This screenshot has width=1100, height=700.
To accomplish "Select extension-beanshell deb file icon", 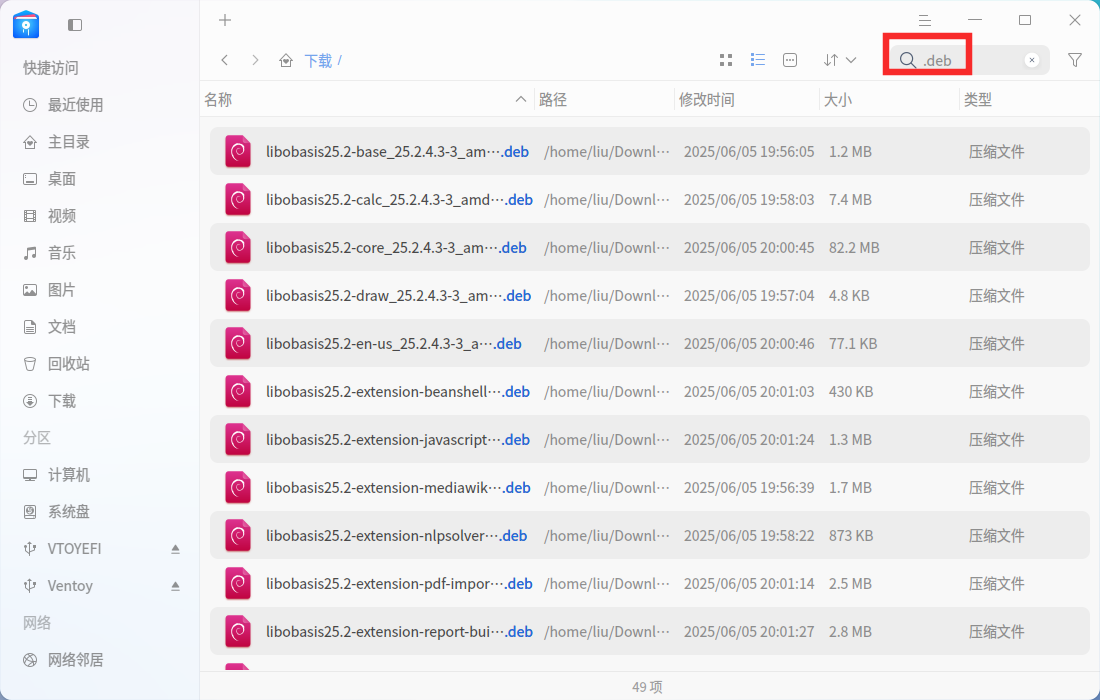I will 238,391.
